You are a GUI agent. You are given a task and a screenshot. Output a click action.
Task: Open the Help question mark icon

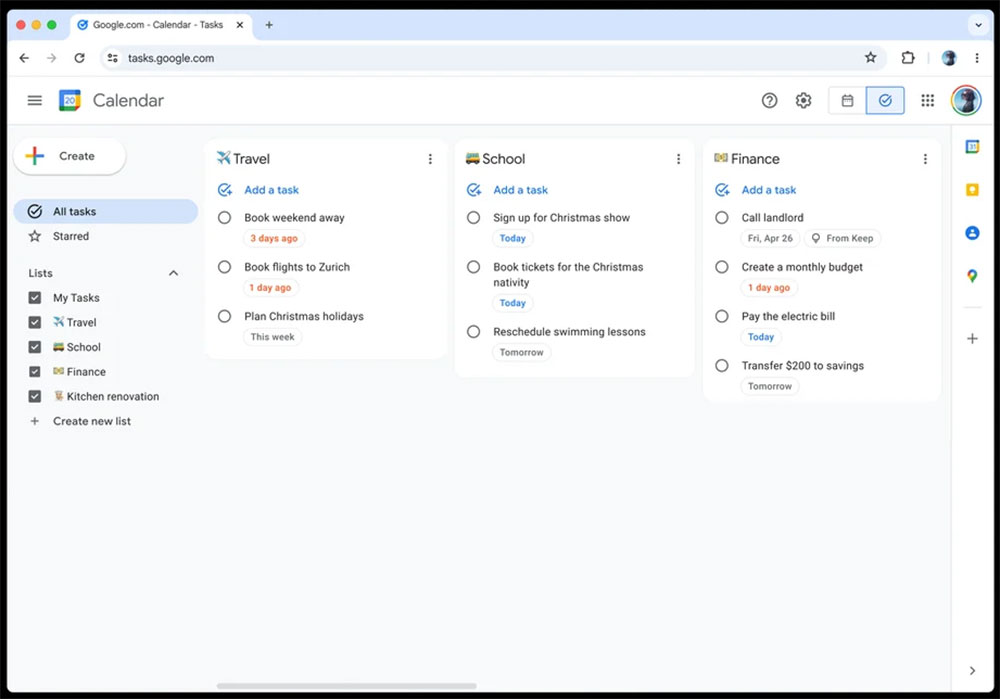point(769,100)
